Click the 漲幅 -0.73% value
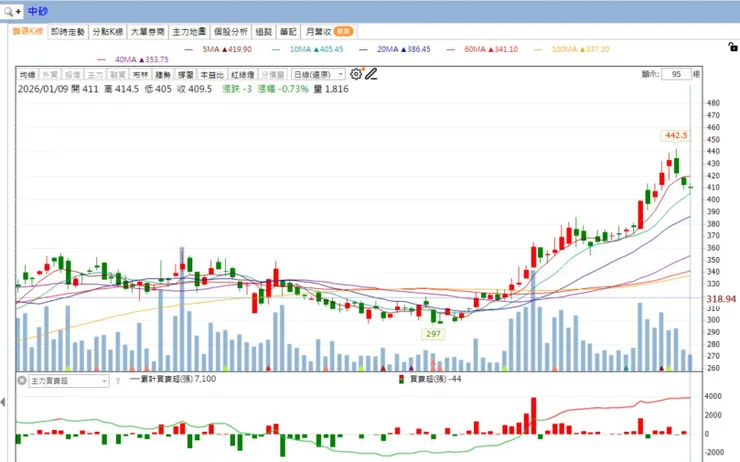740x462 pixels. 283,89
